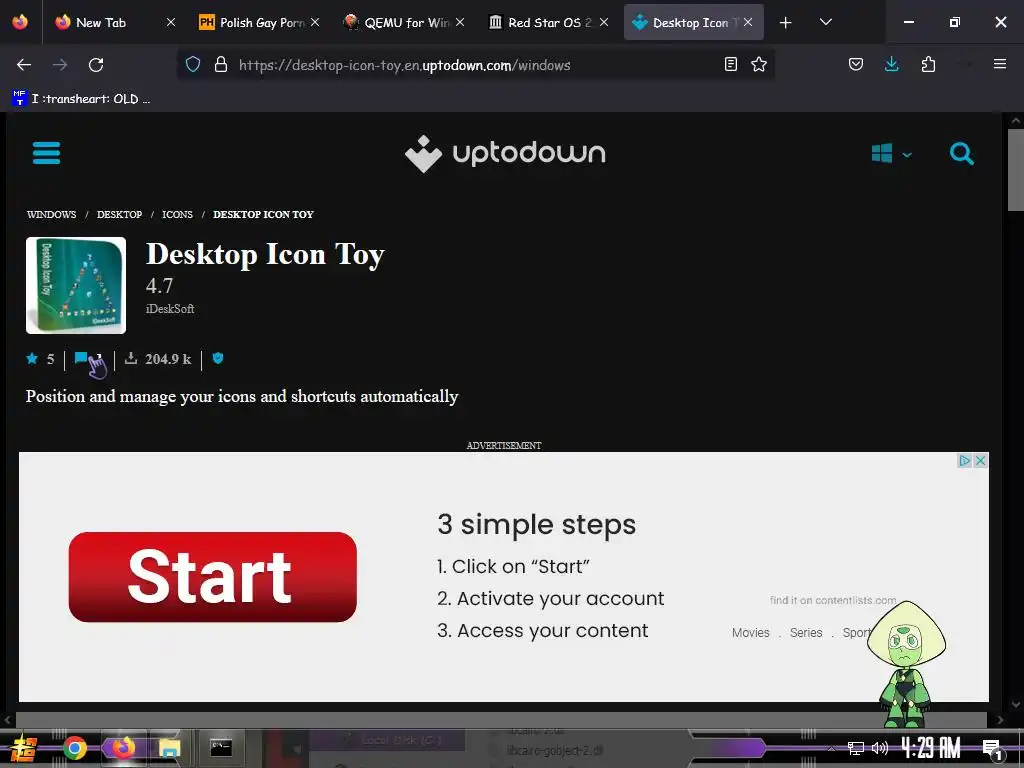The height and width of the screenshot is (768, 1024).
Task: Switch to the Red Star OS tab
Action: click(x=549, y=22)
